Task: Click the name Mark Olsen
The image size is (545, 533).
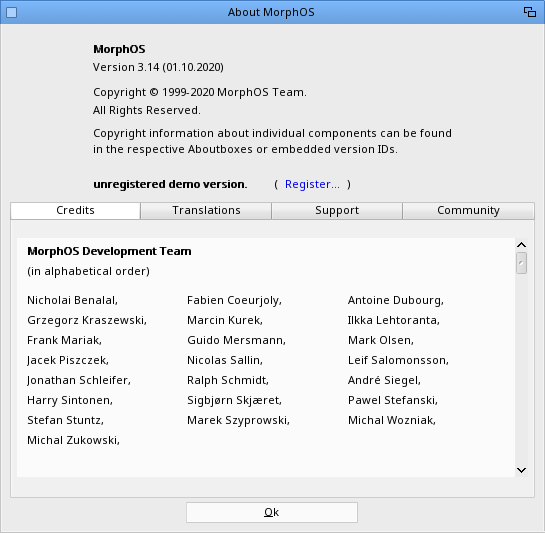Action: pyautogui.click(x=381, y=340)
